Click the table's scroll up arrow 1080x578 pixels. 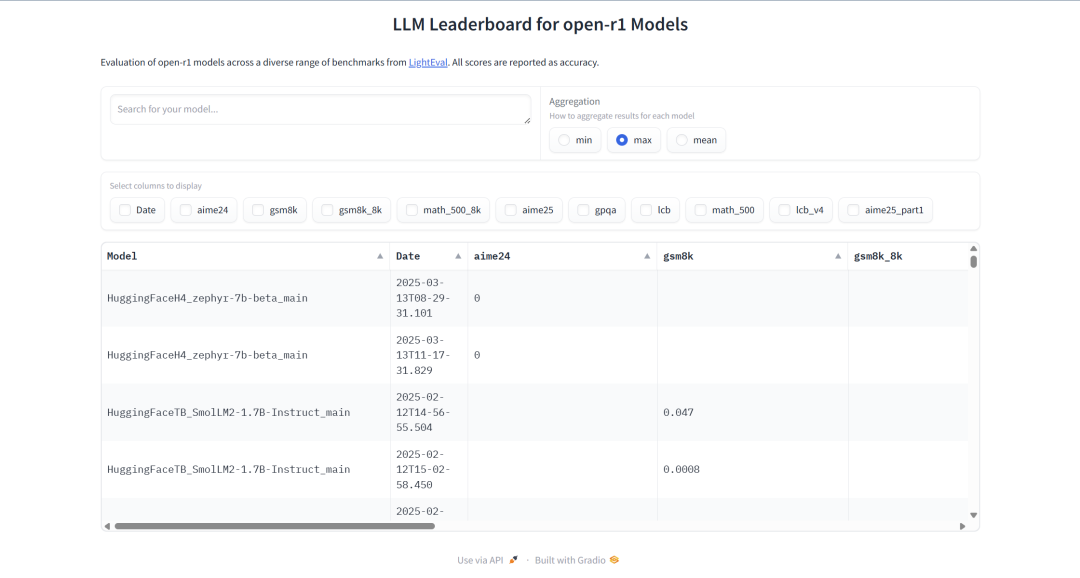point(973,249)
